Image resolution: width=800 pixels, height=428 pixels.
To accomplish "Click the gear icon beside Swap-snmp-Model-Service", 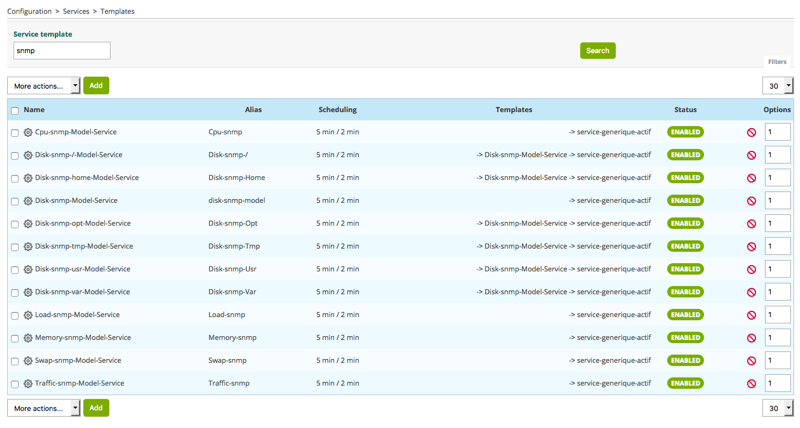I will [28, 361].
